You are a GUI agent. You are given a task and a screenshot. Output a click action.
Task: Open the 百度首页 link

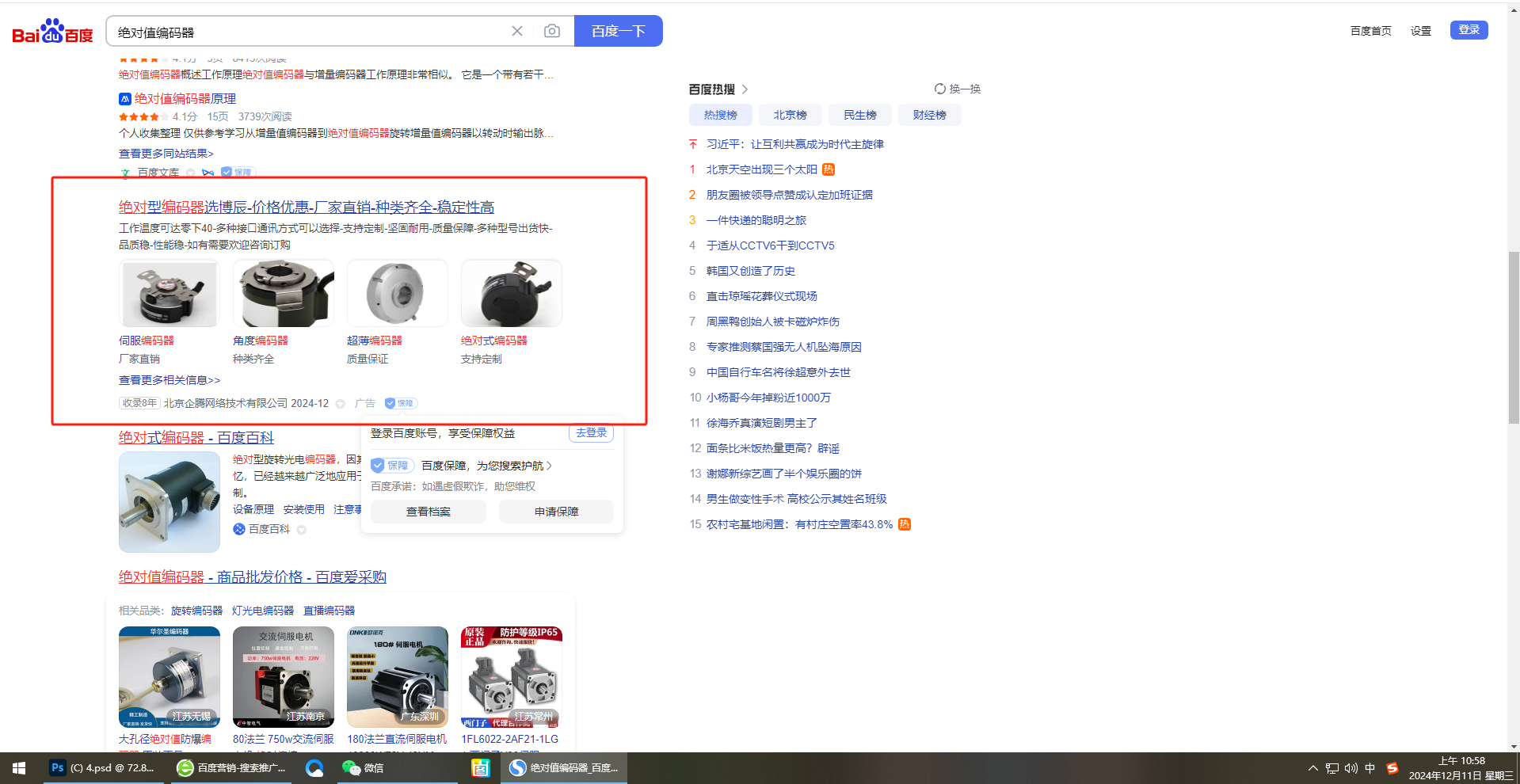(1371, 31)
